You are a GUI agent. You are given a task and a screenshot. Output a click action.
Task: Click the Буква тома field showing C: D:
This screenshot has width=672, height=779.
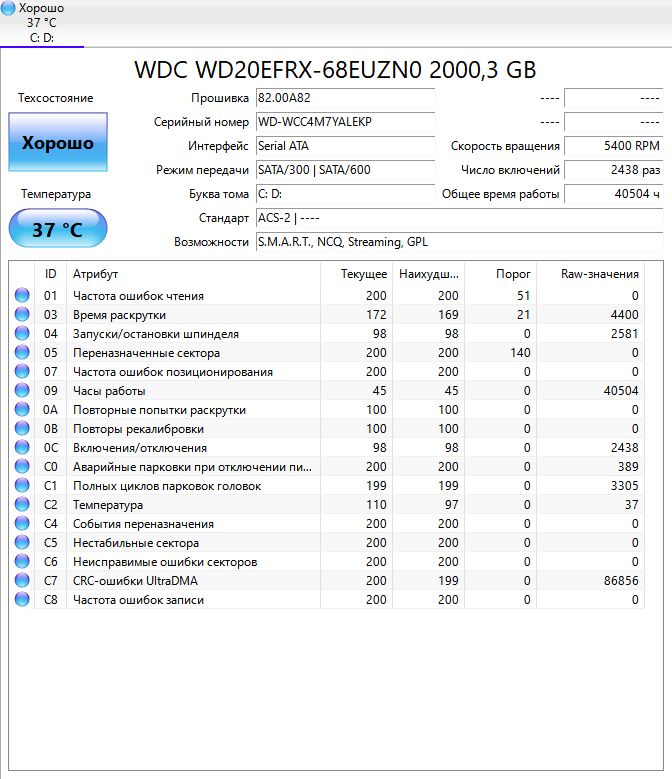(x=345, y=194)
